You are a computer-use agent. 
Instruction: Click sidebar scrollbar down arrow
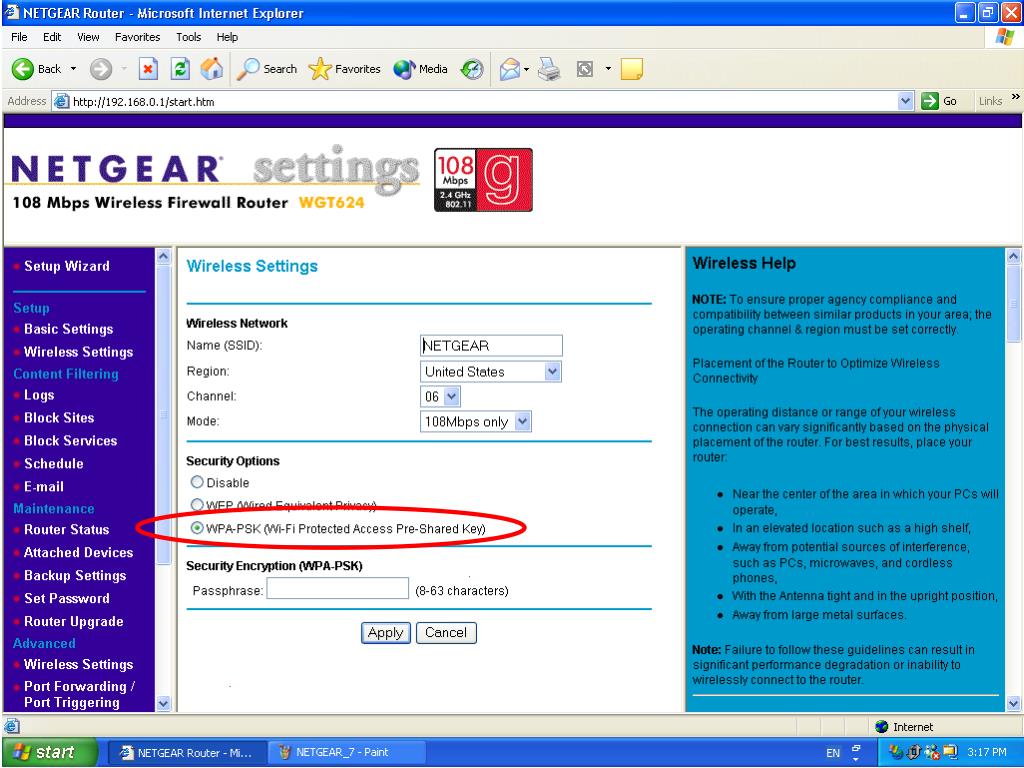pos(163,703)
